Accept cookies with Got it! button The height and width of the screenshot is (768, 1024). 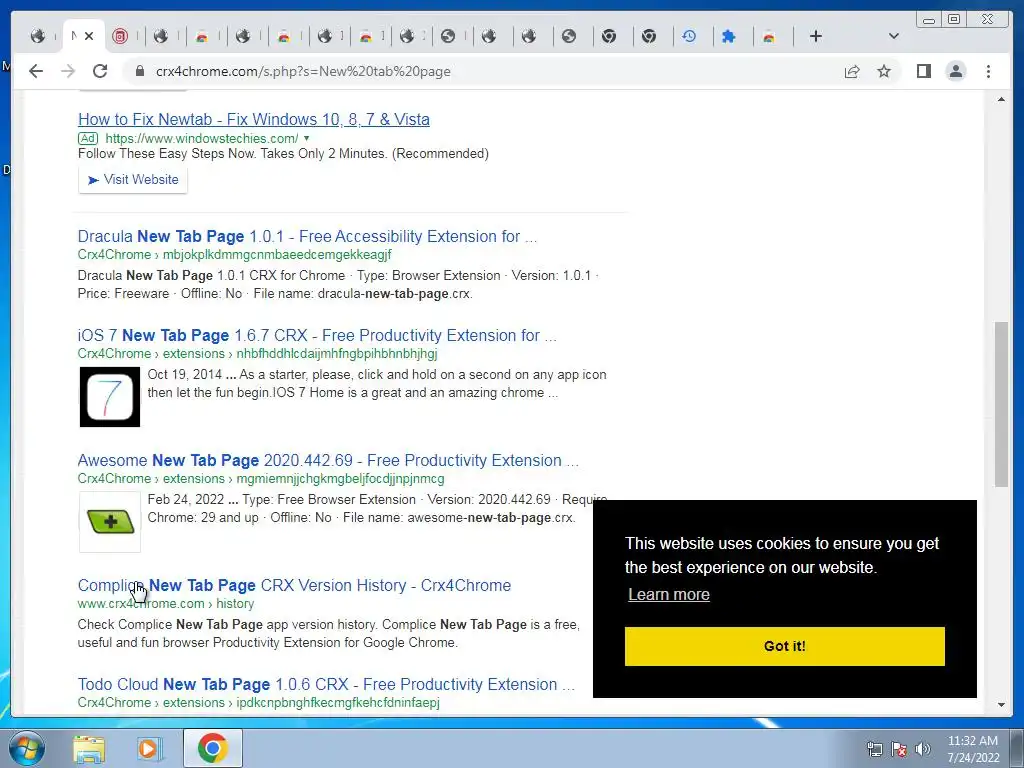pyautogui.click(x=784, y=647)
